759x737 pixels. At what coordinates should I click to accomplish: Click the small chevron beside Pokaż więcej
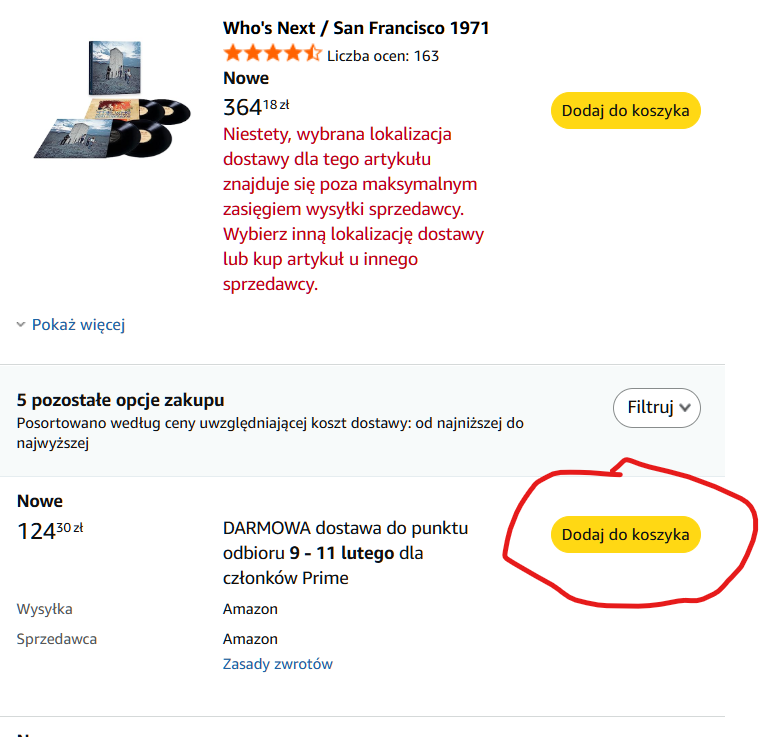(x=22, y=325)
